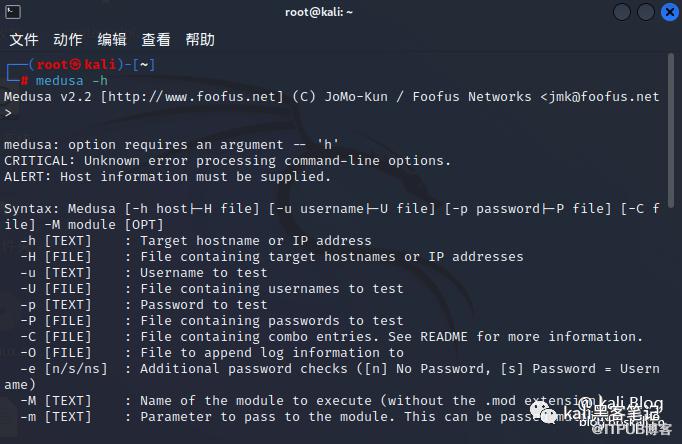Image resolution: width=682 pixels, height=444 pixels.
Task: Select the 编辑 menu
Action: click(112, 40)
